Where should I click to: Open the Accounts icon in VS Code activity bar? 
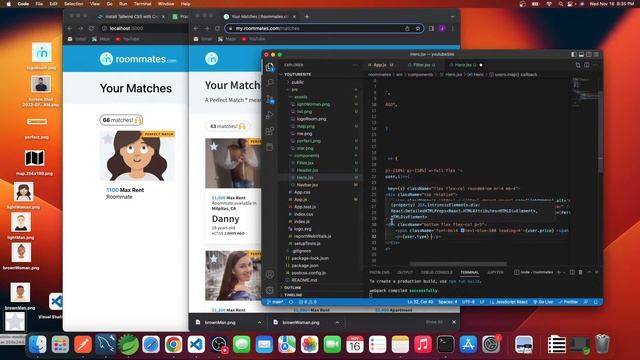(270, 275)
